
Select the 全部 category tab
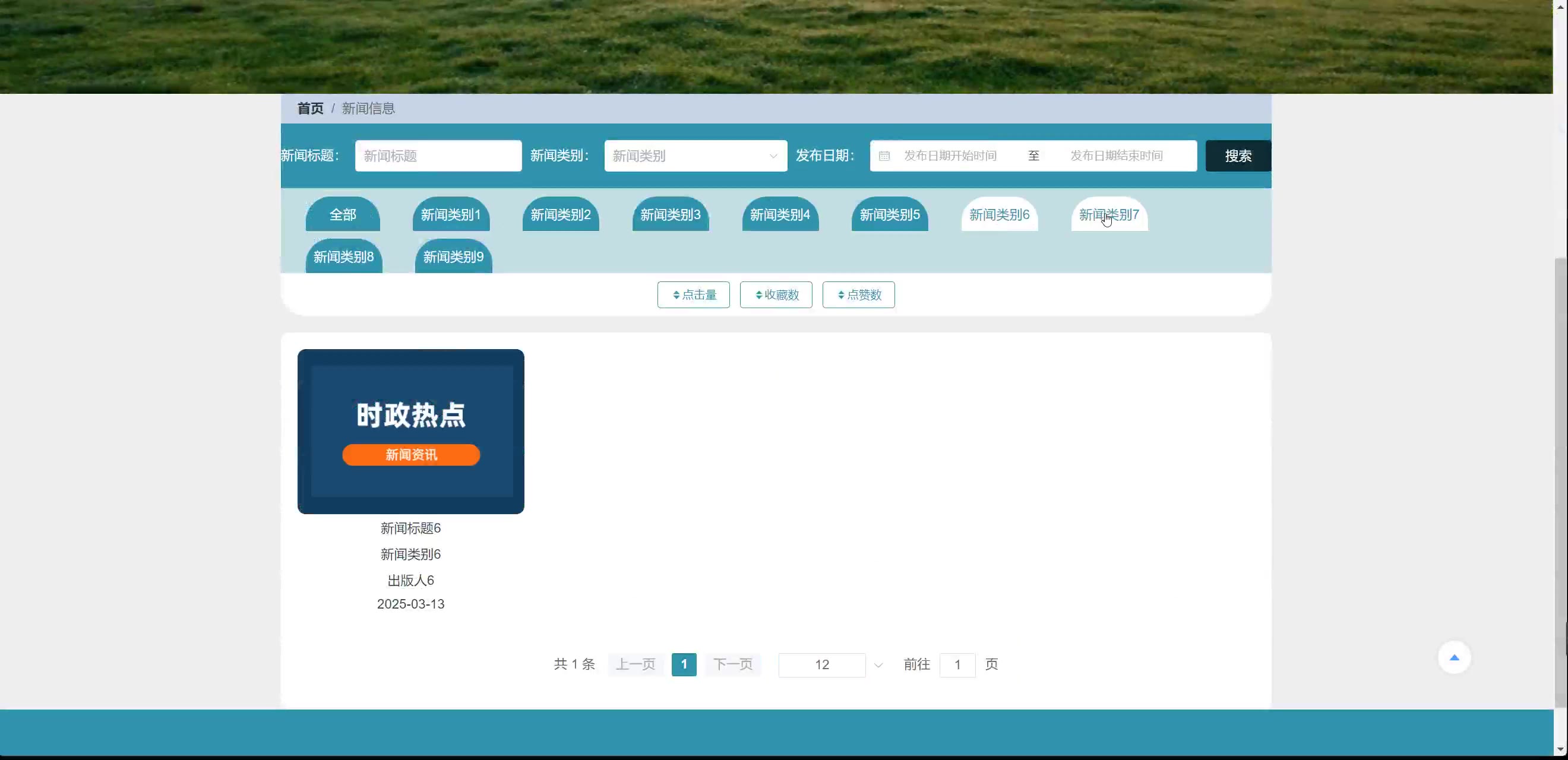(343, 215)
